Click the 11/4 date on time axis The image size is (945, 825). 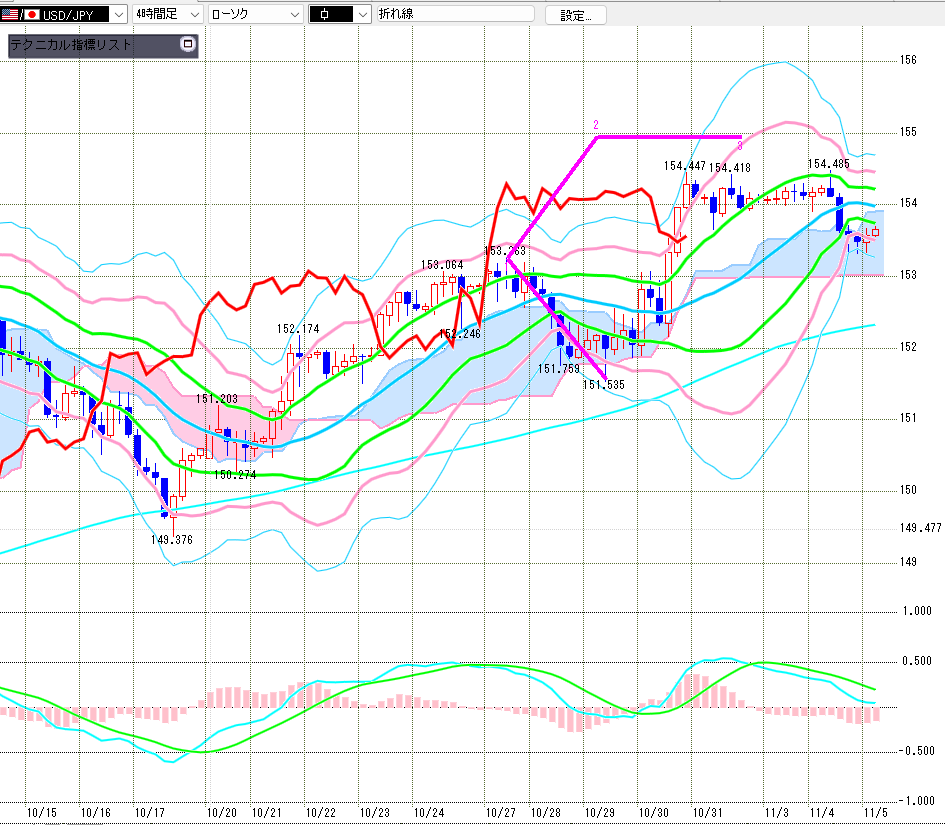coord(822,813)
